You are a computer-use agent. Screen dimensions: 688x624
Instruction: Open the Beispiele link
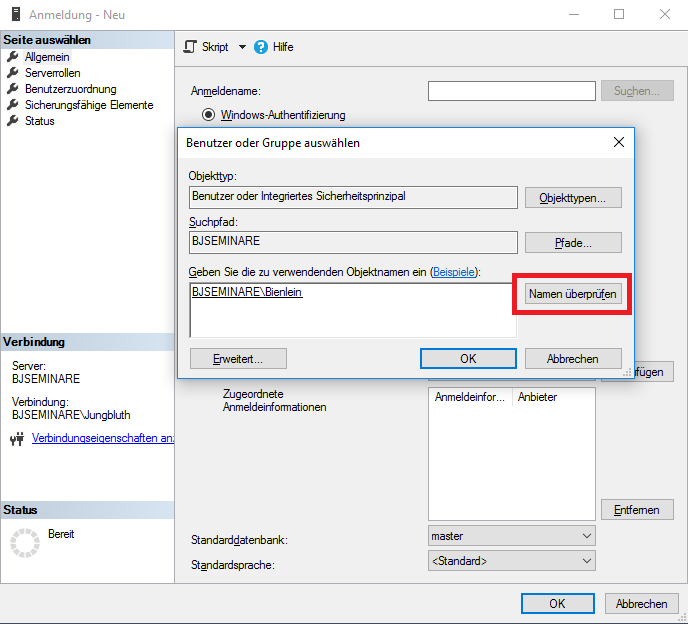click(454, 272)
